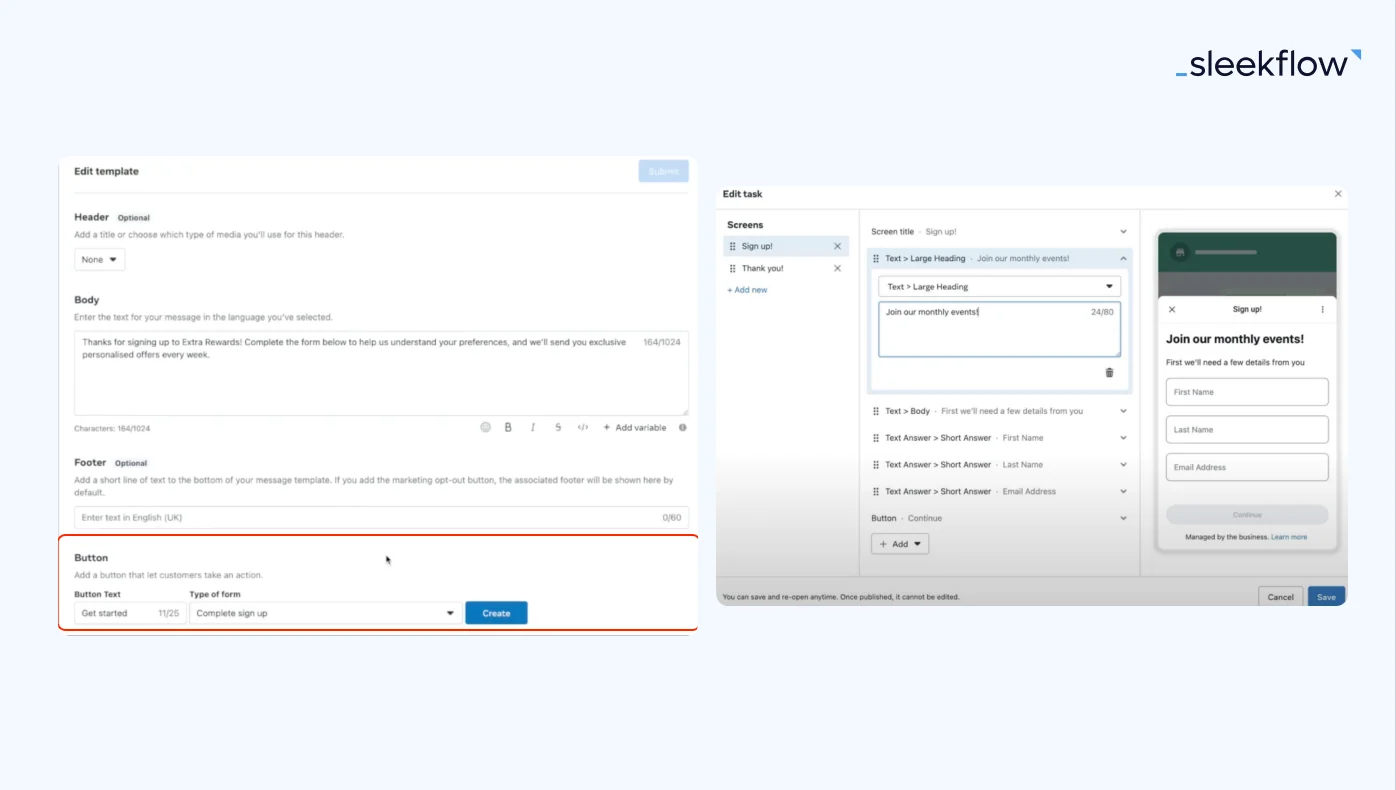
Task: Open the Learn more link in preview
Action: coord(1289,537)
